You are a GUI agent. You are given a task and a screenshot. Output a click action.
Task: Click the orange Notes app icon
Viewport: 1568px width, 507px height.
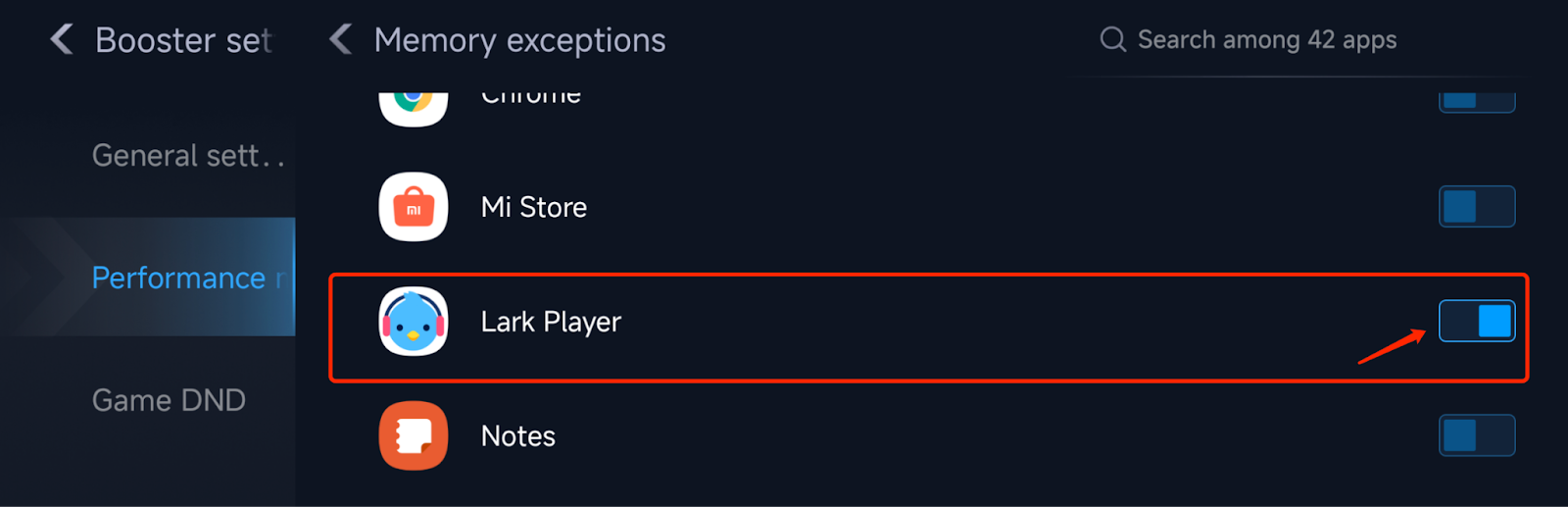(414, 435)
